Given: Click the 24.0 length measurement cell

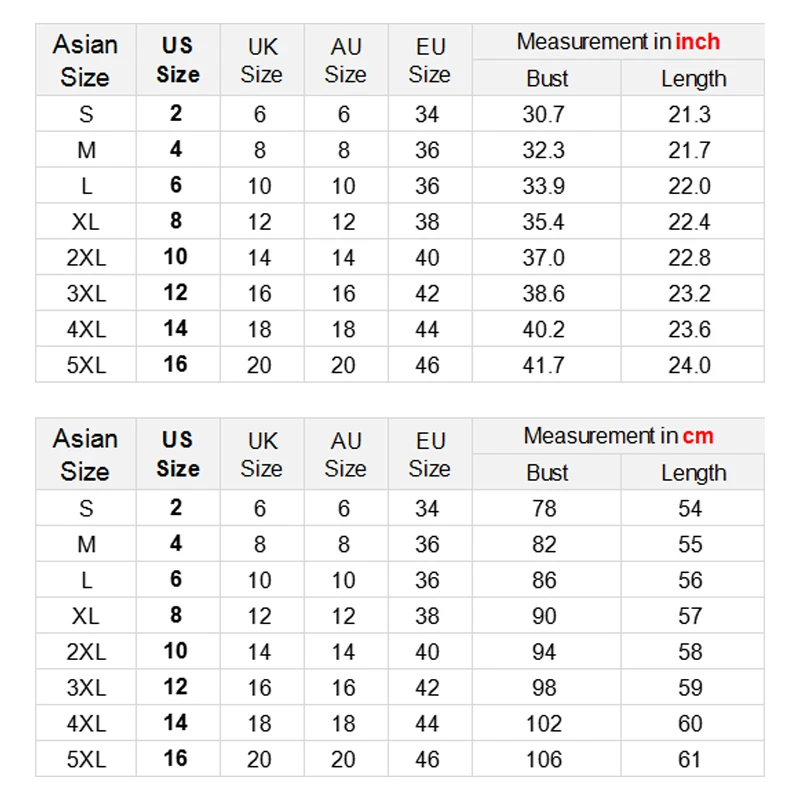Looking at the screenshot, I should tap(690, 365).
